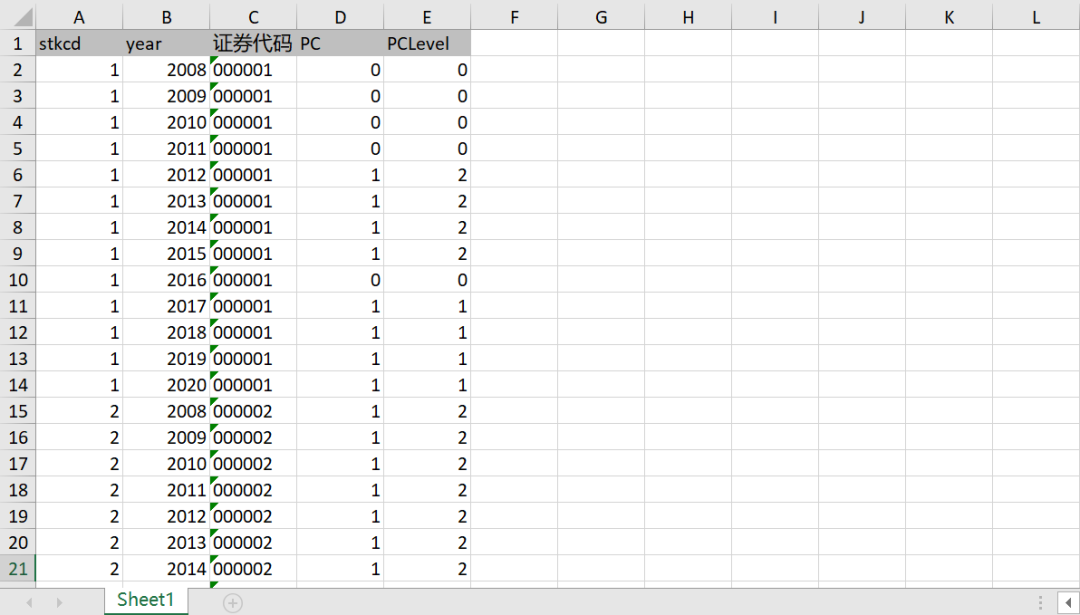The width and height of the screenshot is (1080, 615).
Task: Select column B header
Action: [x=166, y=18]
